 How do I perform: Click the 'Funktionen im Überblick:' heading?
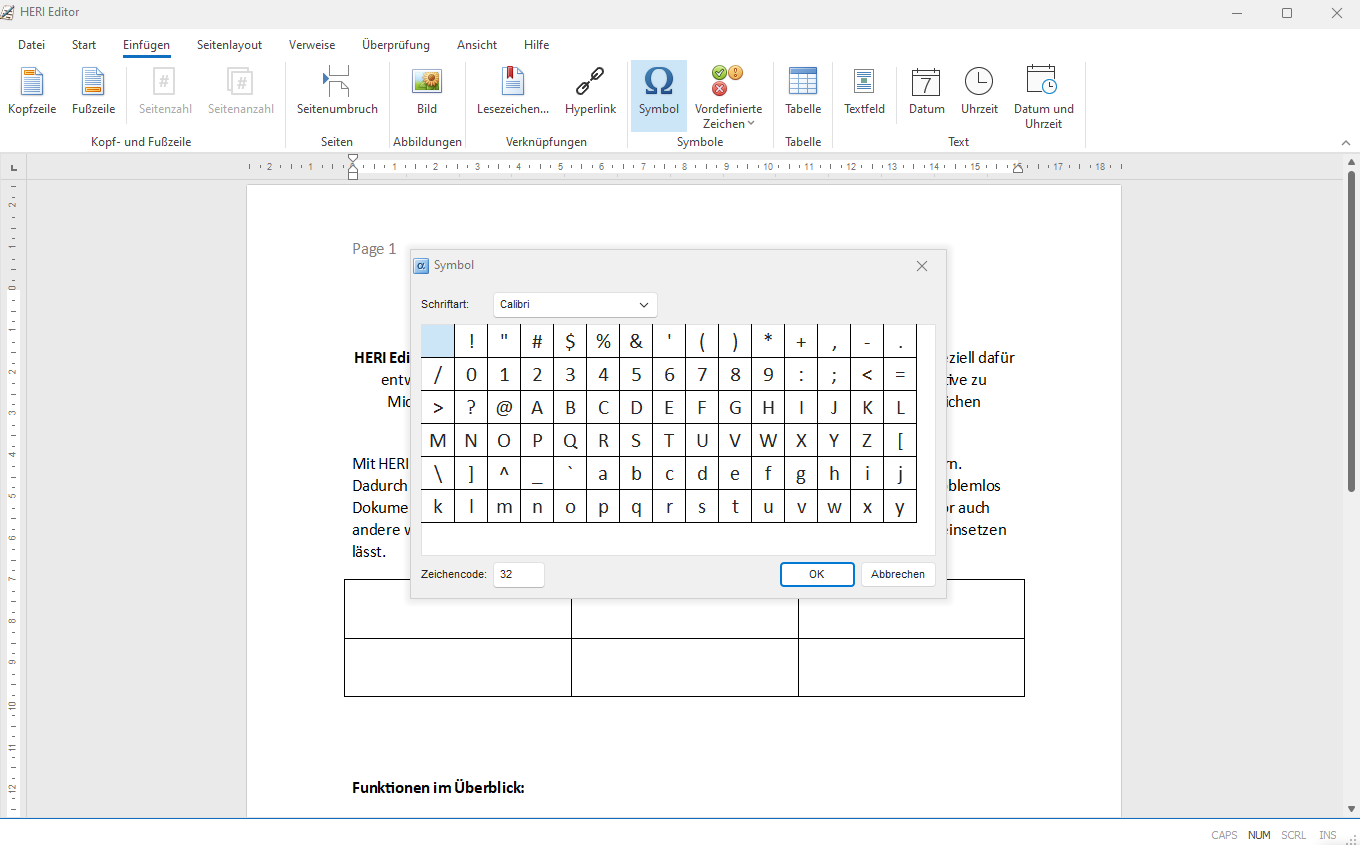438,788
